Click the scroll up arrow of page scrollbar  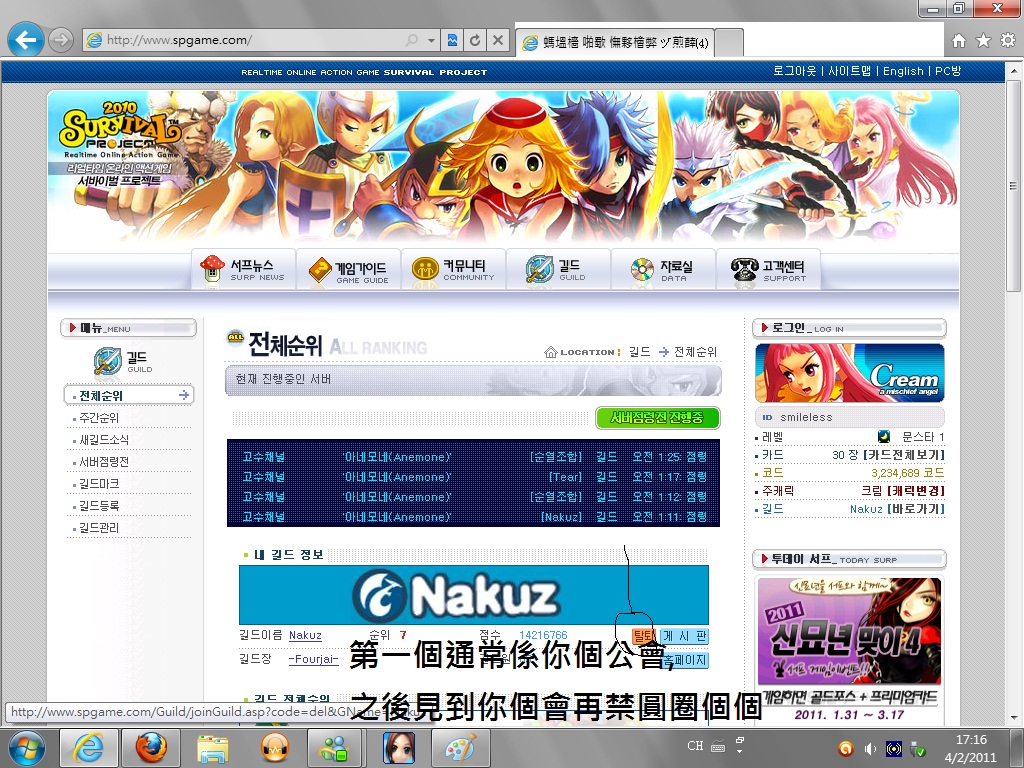[1014, 70]
